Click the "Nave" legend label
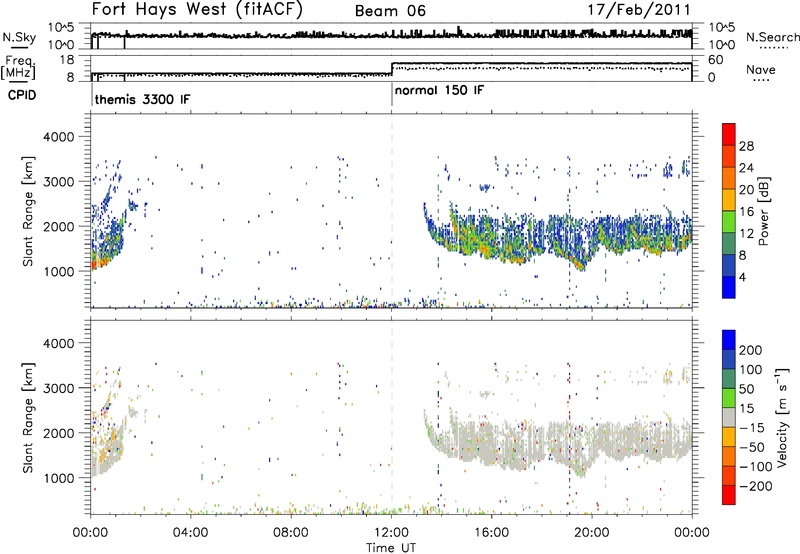 click(761, 69)
